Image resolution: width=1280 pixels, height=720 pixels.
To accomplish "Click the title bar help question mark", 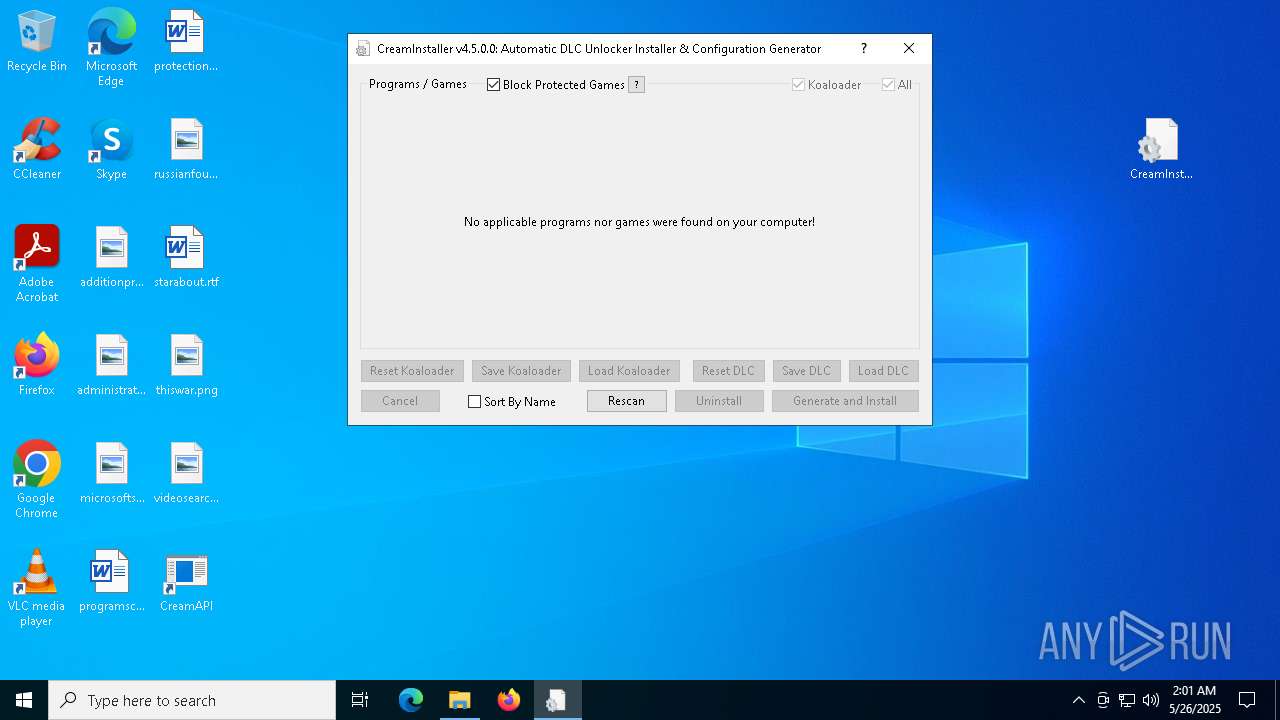I will click(x=864, y=48).
